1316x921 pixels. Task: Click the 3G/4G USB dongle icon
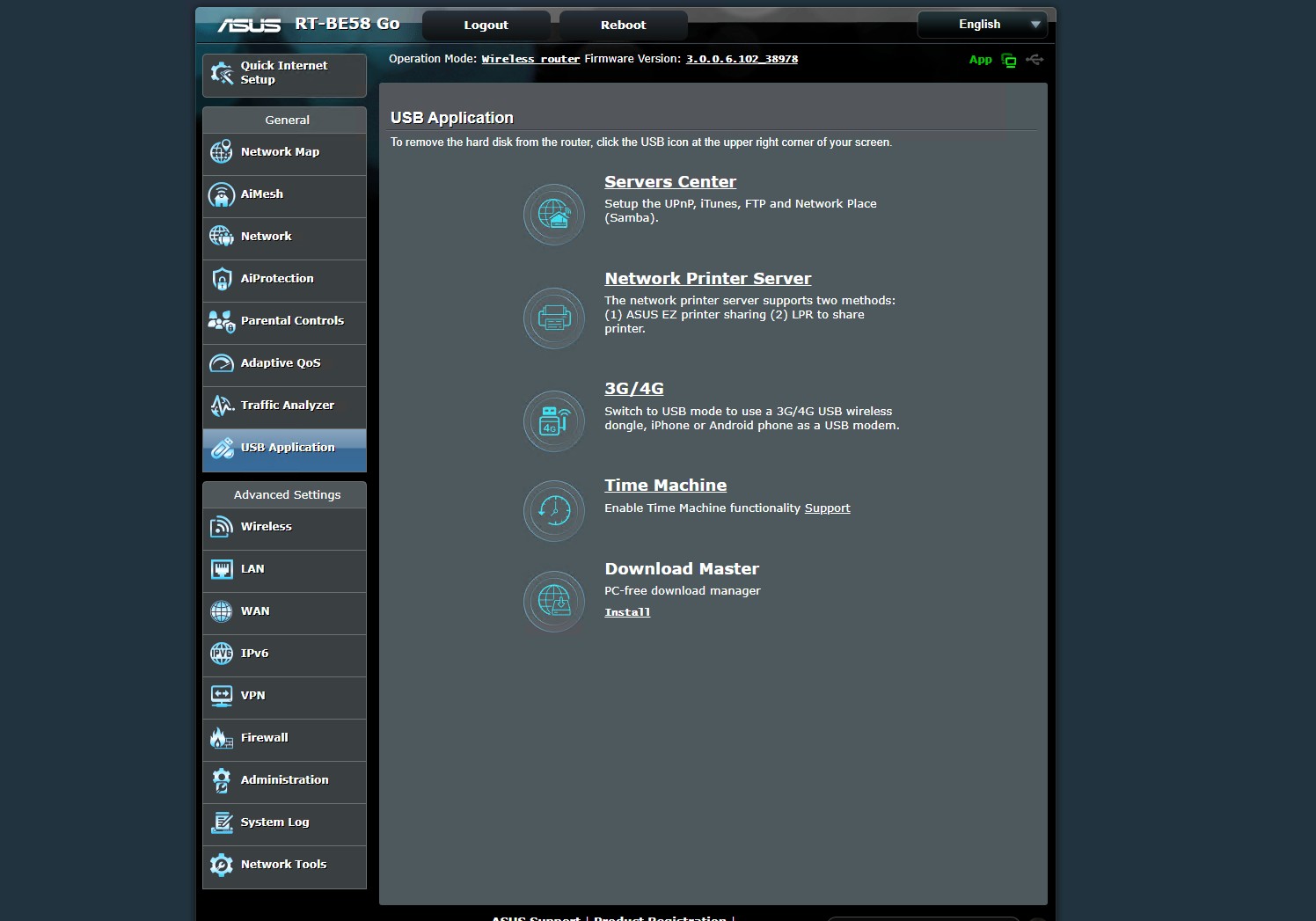click(x=554, y=421)
